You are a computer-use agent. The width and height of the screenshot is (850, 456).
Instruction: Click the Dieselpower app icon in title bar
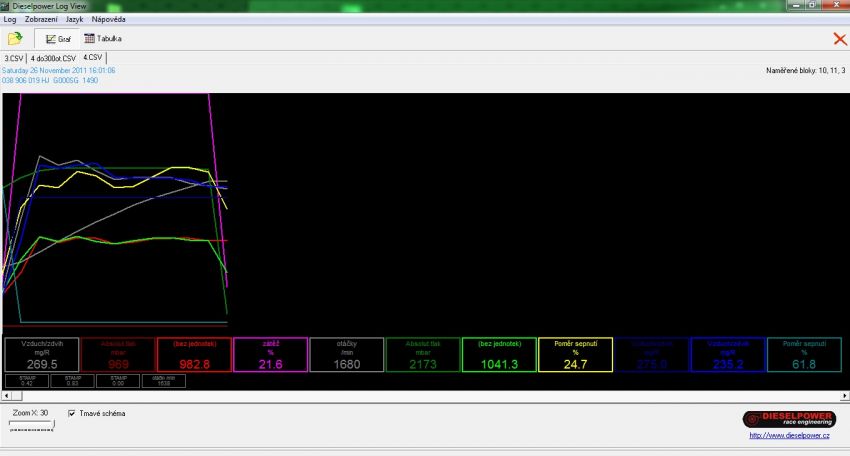tap(6, 6)
